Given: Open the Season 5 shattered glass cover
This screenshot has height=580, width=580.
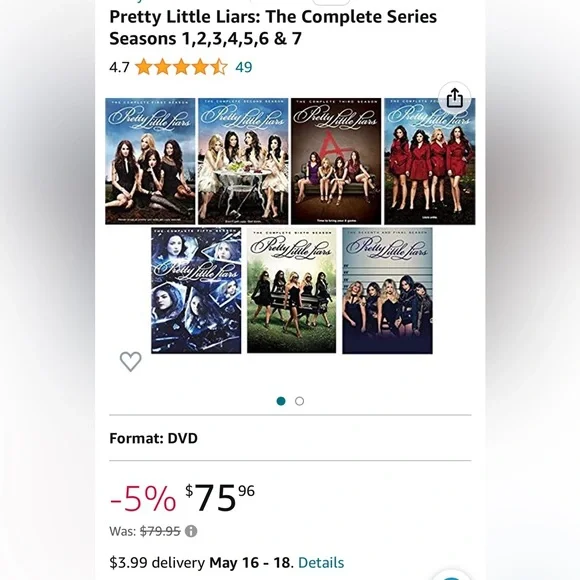Looking at the screenshot, I should coord(196,291).
